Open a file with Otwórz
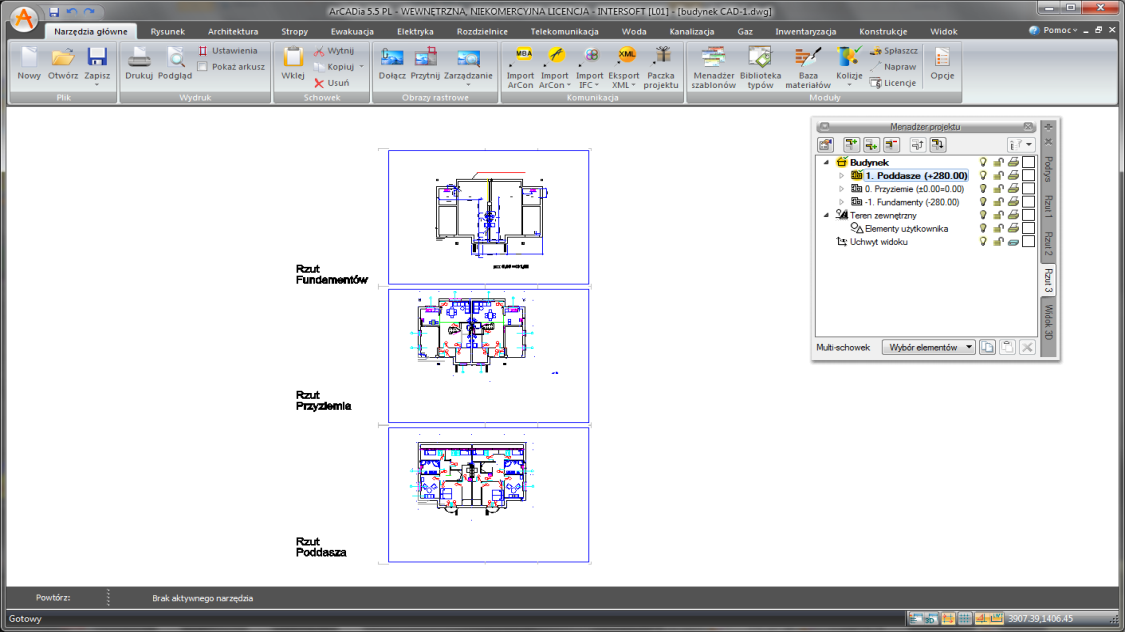This screenshot has height=632, width=1125. tap(63, 63)
